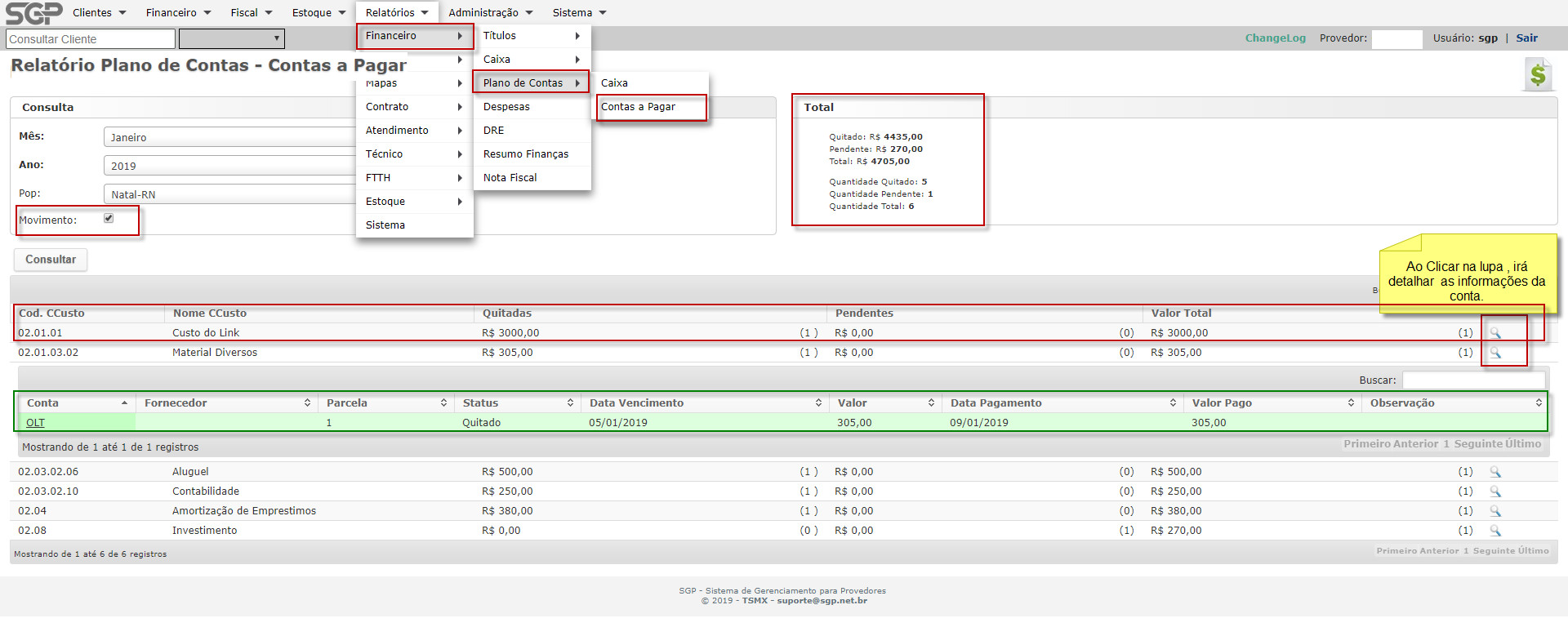Screen dimensions: 1568x636
Task: Click the magnifier icon for Material Diversos row
Action: (1495, 353)
